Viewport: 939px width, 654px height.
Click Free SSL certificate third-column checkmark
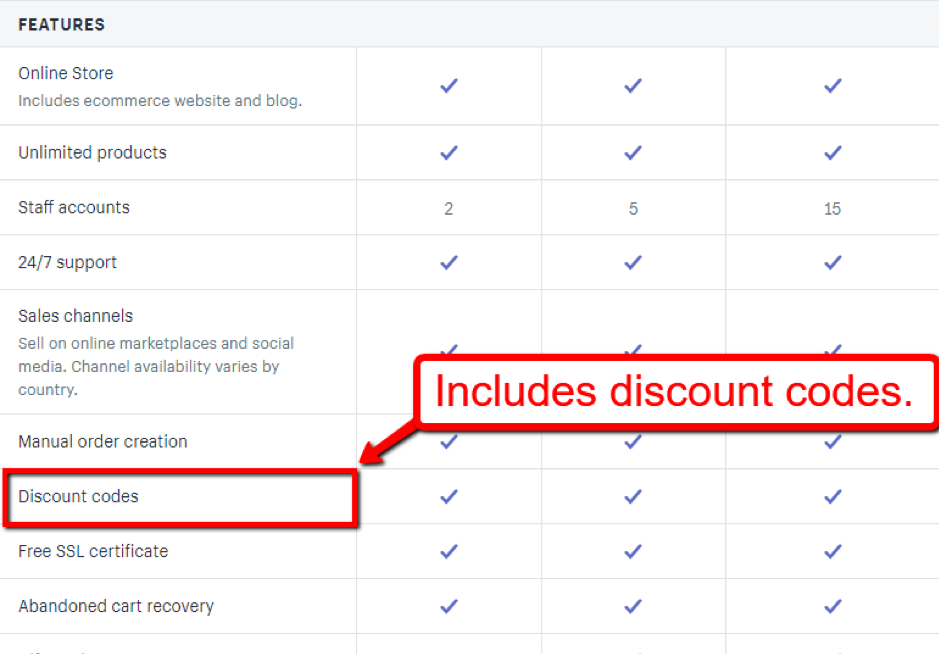(832, 551)
